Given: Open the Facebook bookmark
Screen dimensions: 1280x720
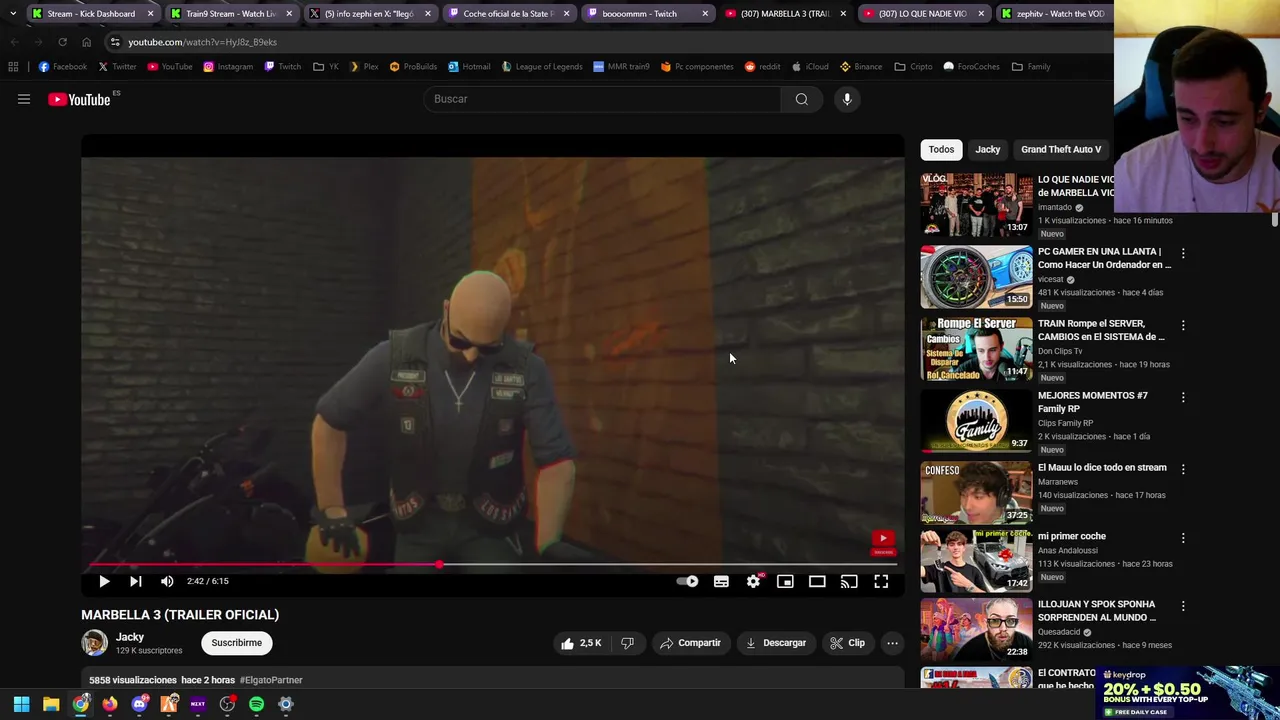Looking at the screenshot, I should [63, 67].
